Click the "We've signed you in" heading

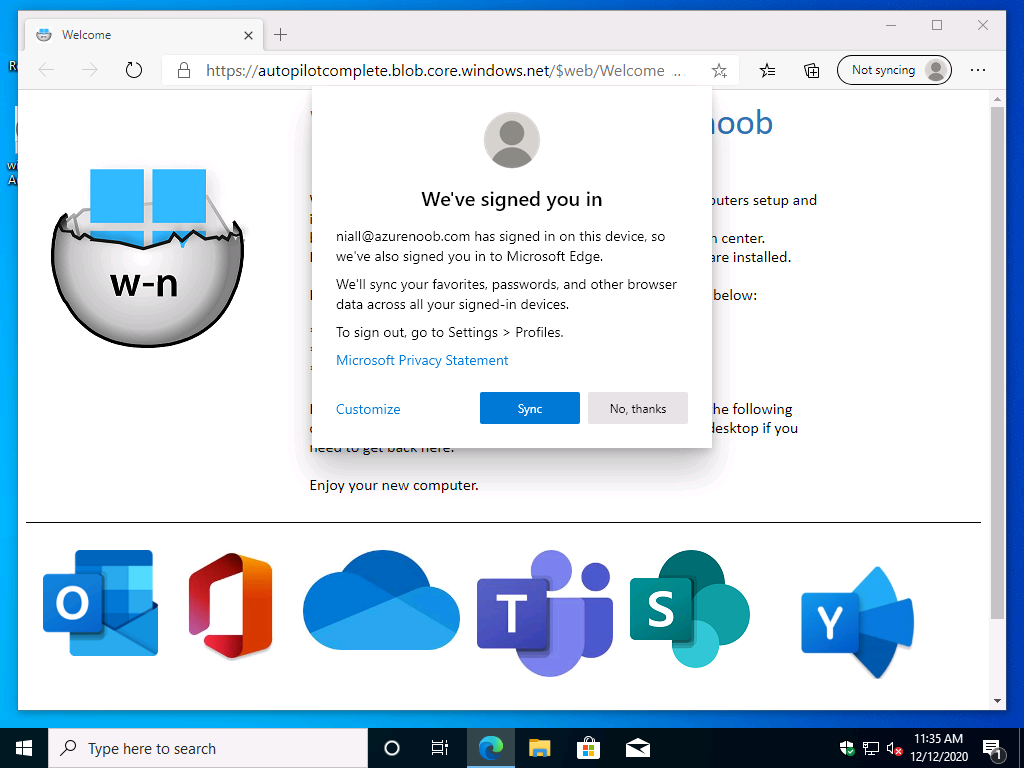click(511, 199)
